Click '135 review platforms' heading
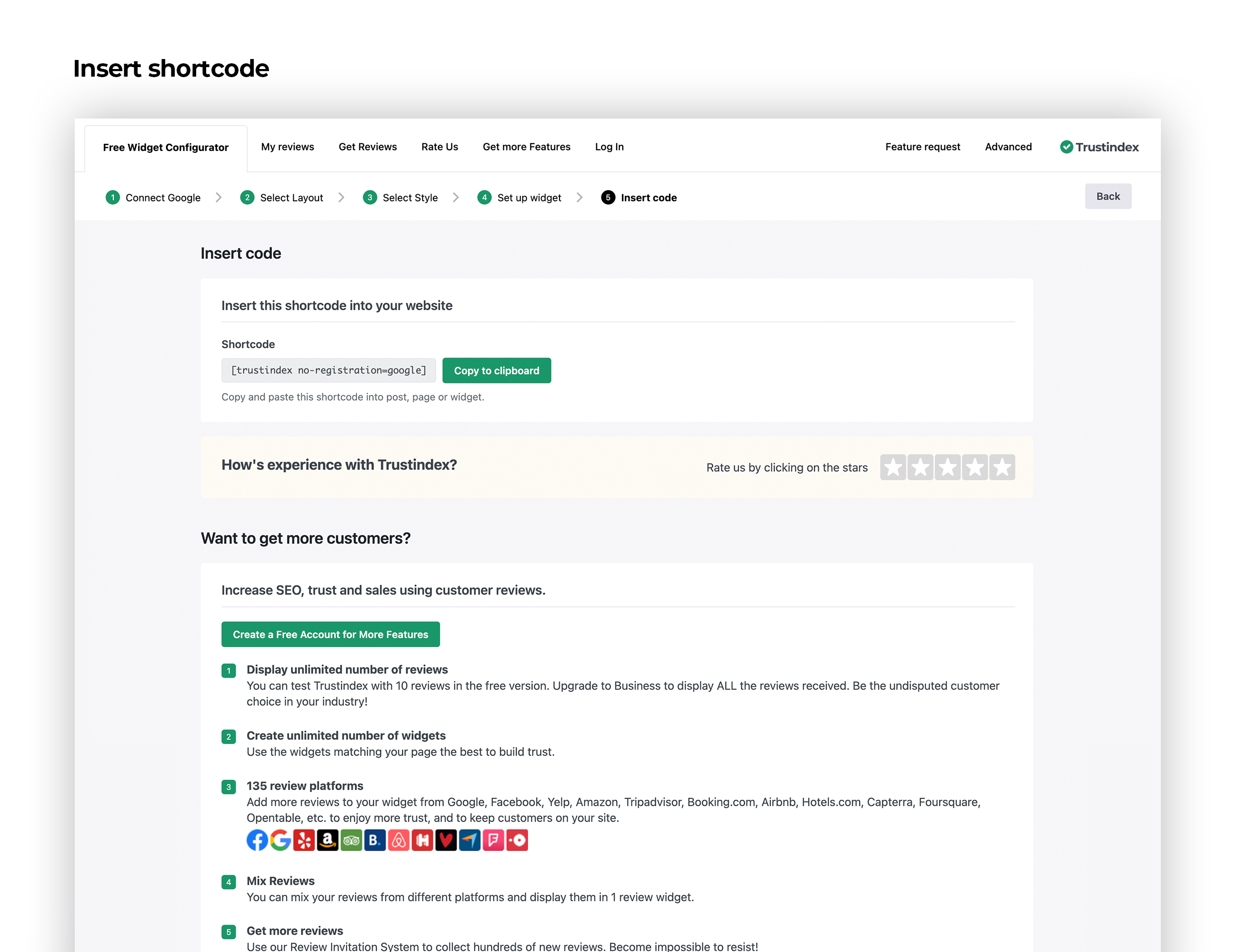 coord(305,786)
